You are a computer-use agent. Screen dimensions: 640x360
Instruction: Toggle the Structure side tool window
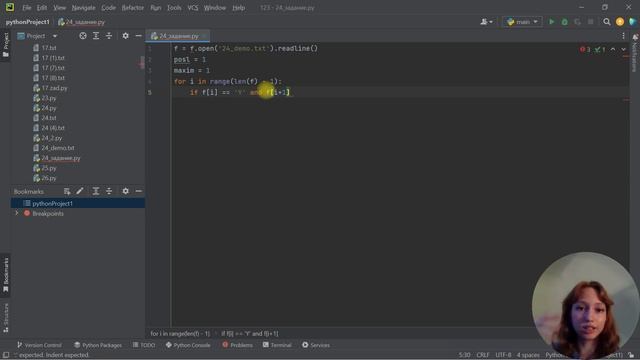(6, 318)
